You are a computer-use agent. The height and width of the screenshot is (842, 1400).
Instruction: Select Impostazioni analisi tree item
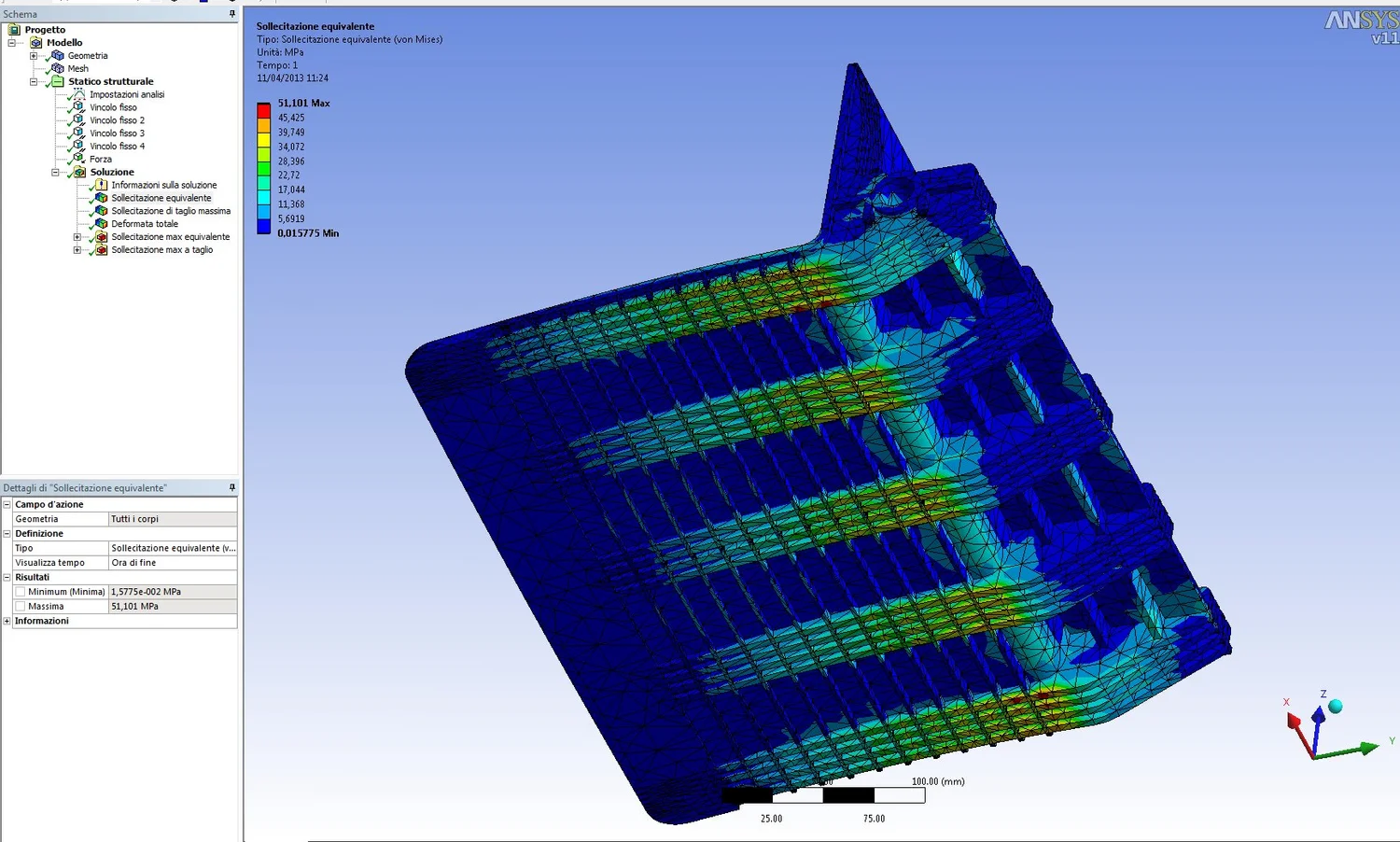[127, 94]
